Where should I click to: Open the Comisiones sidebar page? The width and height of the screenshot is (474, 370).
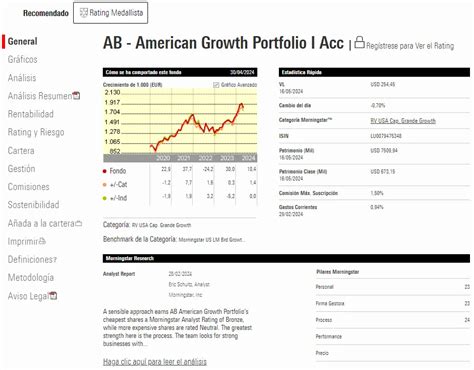28,187
